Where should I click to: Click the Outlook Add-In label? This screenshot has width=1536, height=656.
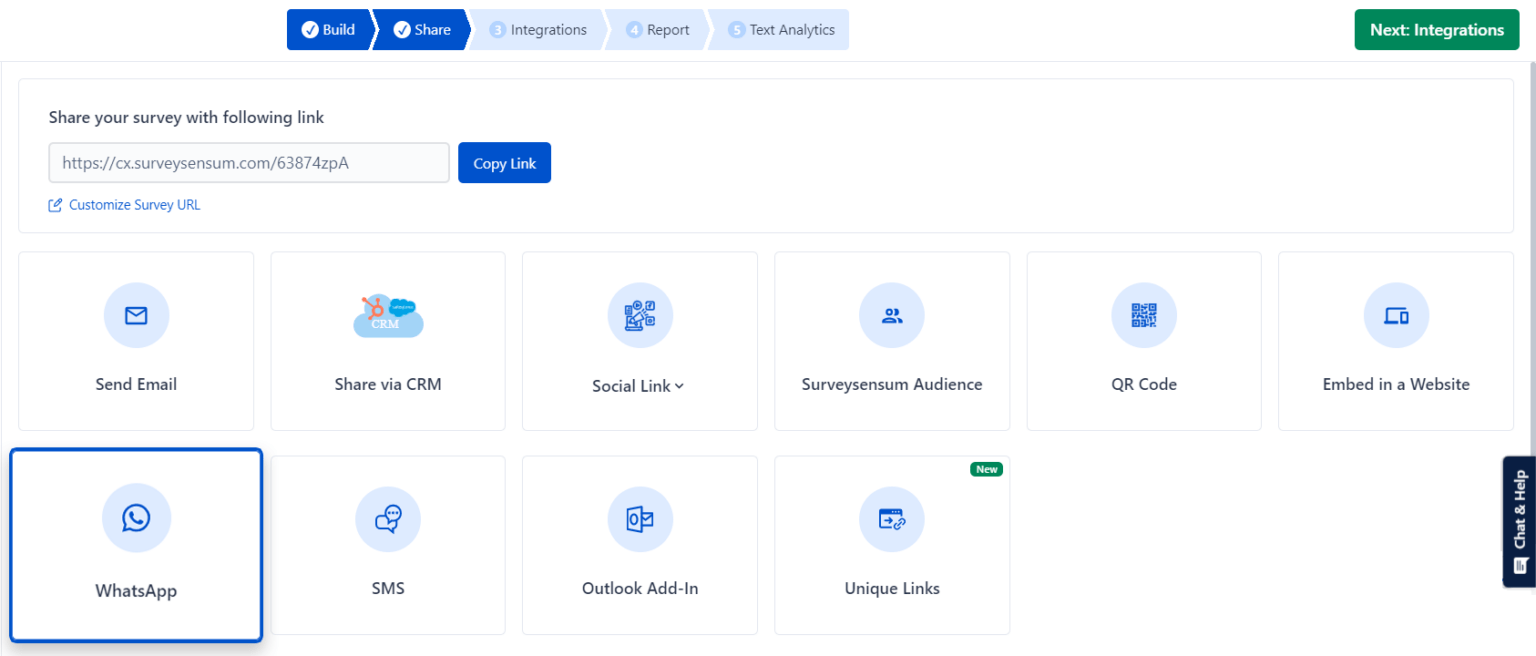pyautogui.click(x=640, y=588)
